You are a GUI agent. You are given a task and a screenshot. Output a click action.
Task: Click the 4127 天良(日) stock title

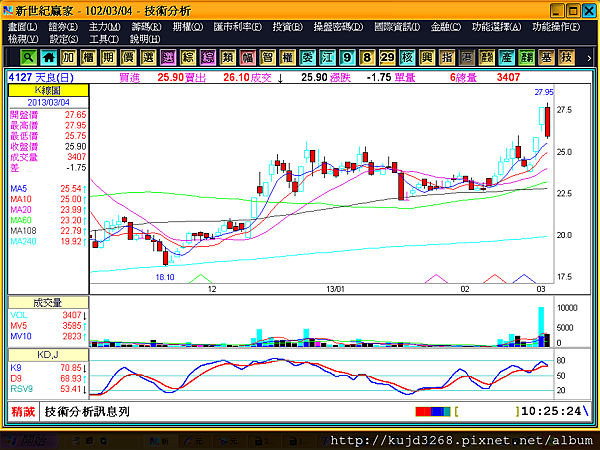click(41, 78)
